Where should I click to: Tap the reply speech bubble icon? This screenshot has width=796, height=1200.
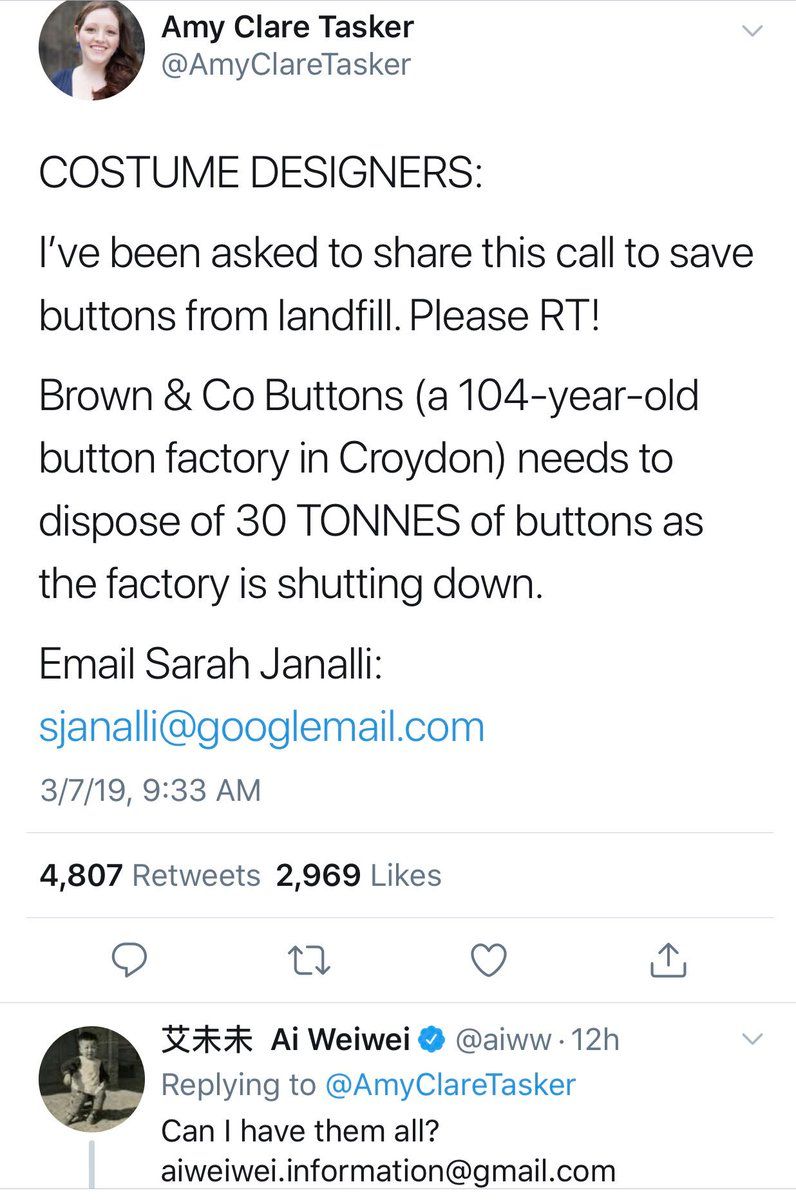click(130, 959)
